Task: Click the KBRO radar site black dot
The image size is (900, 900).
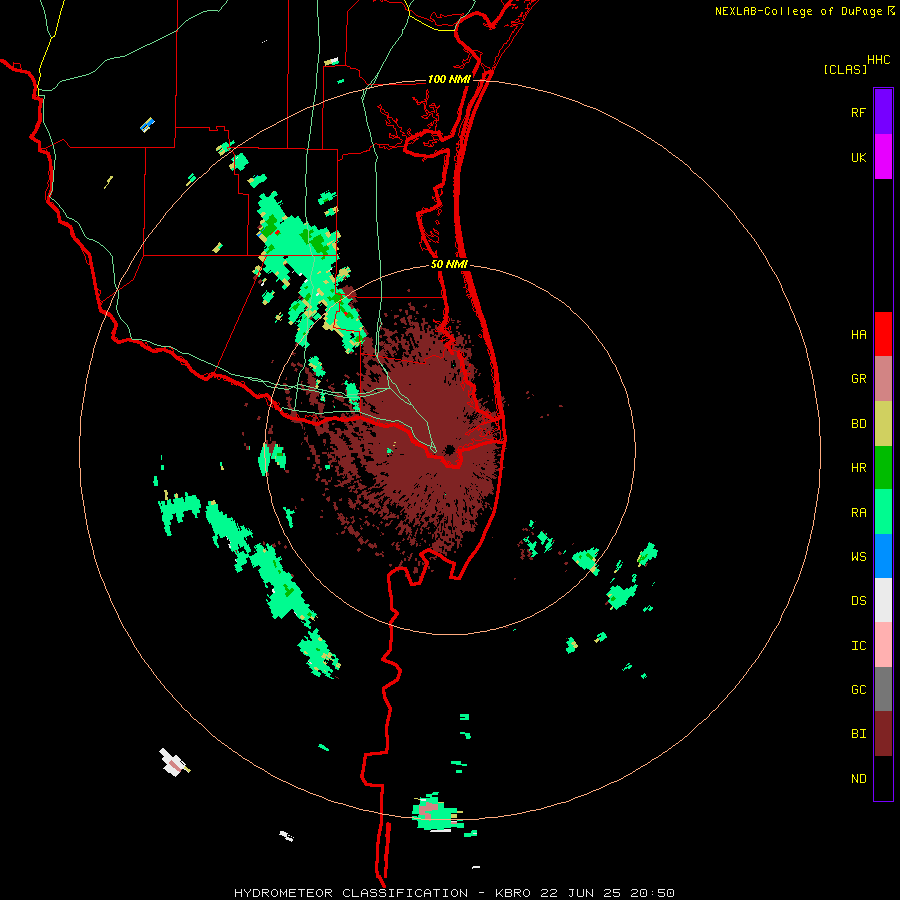Action: pyautogui.click(x=449, y=449)
